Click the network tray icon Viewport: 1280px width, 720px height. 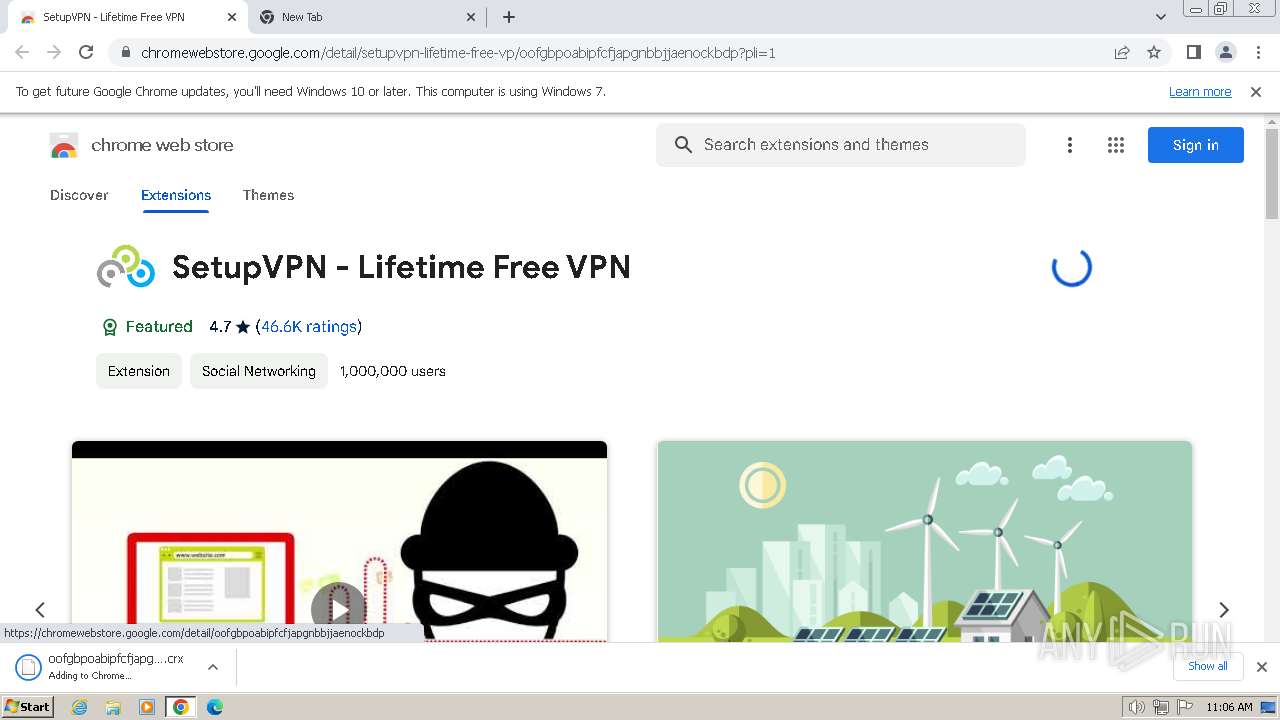[x=1160, y=707]
